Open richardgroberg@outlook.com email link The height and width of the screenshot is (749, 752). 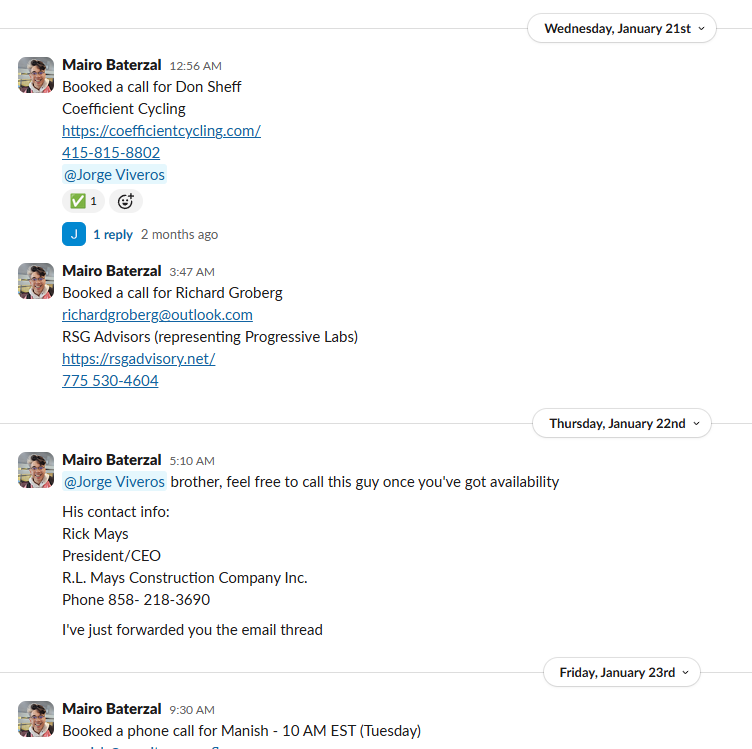click(x=157, y=314)
